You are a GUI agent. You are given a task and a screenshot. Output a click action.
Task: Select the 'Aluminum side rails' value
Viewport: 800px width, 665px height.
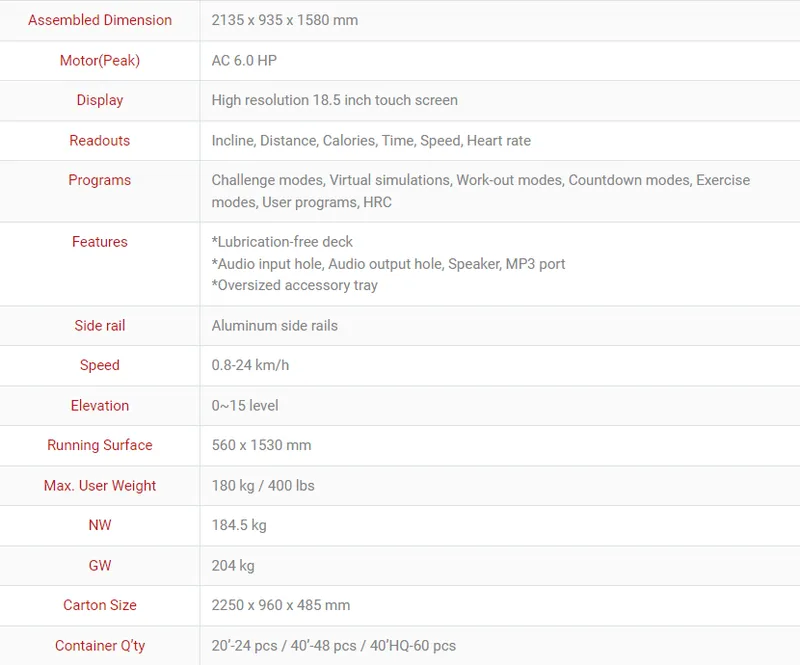274,326
